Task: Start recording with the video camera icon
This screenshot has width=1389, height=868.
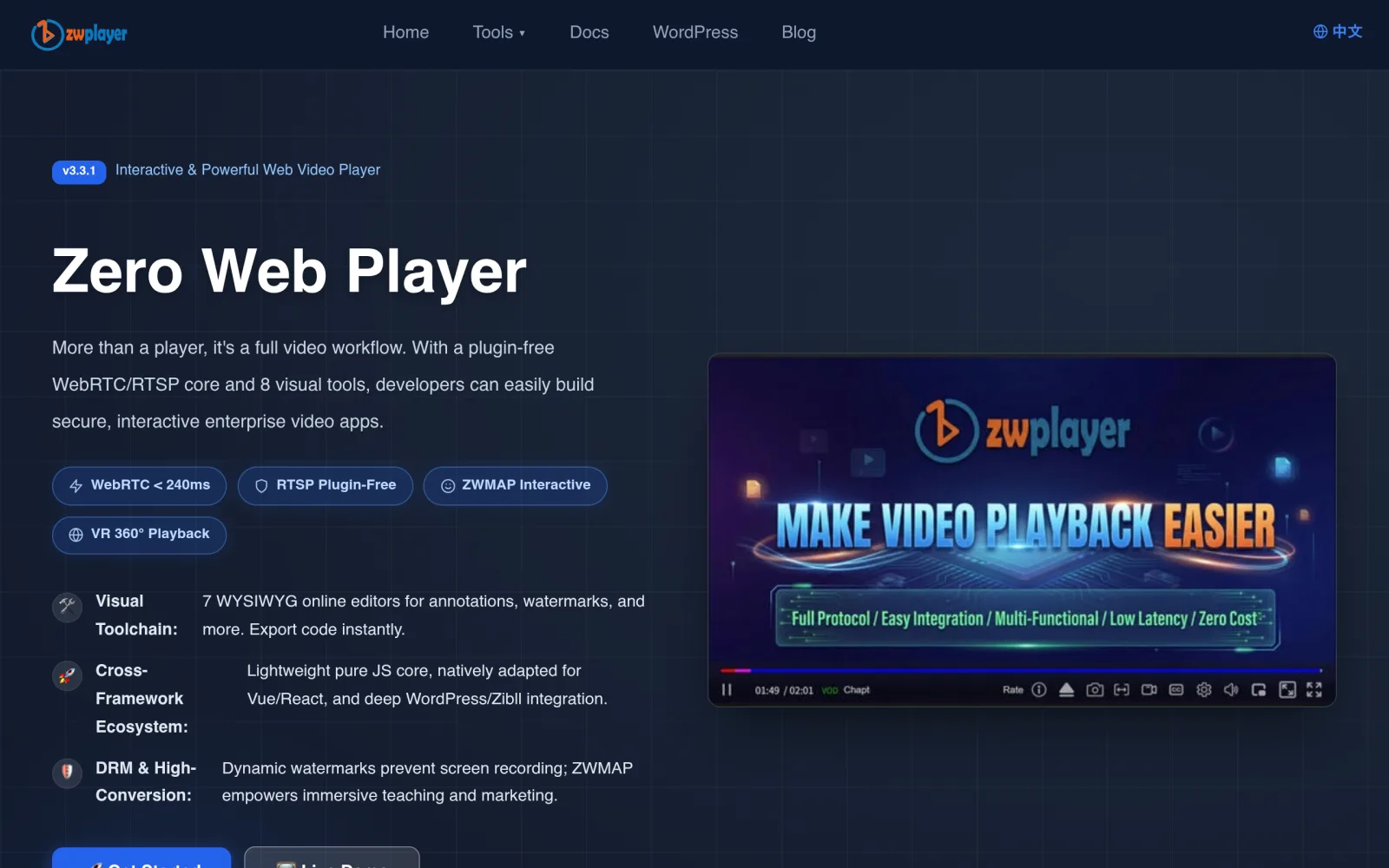Action: tap(1149, 689)
